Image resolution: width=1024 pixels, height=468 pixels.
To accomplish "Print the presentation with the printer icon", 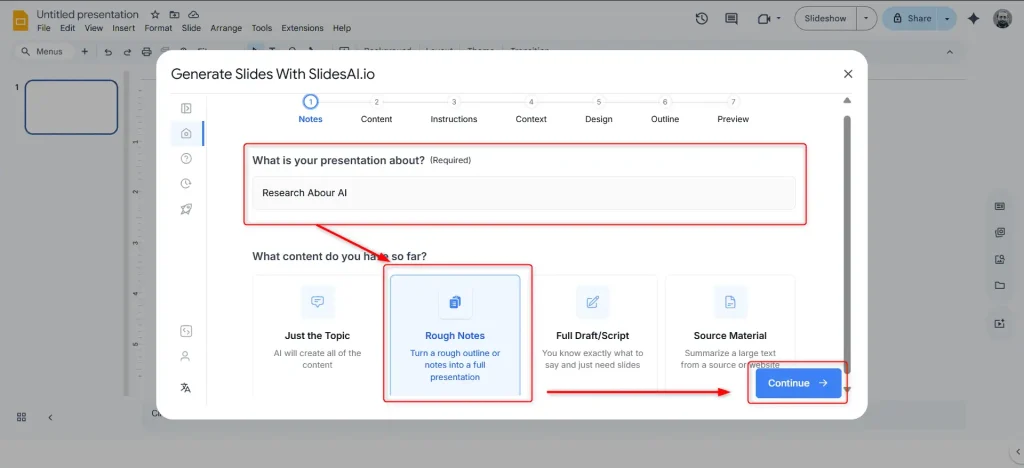I will tap(146, 52).
